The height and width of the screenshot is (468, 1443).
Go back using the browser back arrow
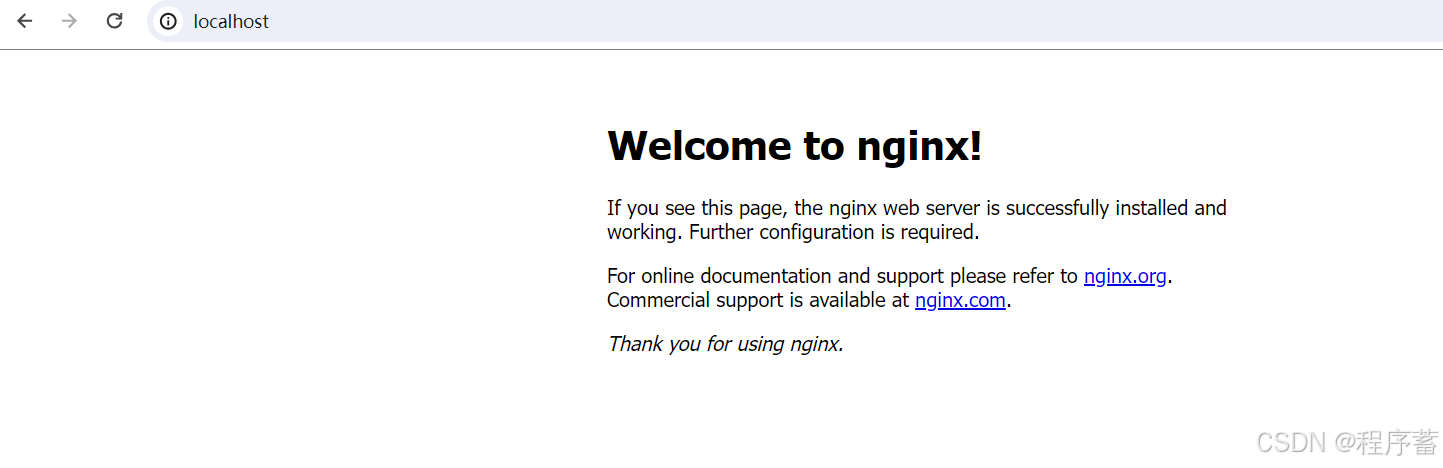25,21
